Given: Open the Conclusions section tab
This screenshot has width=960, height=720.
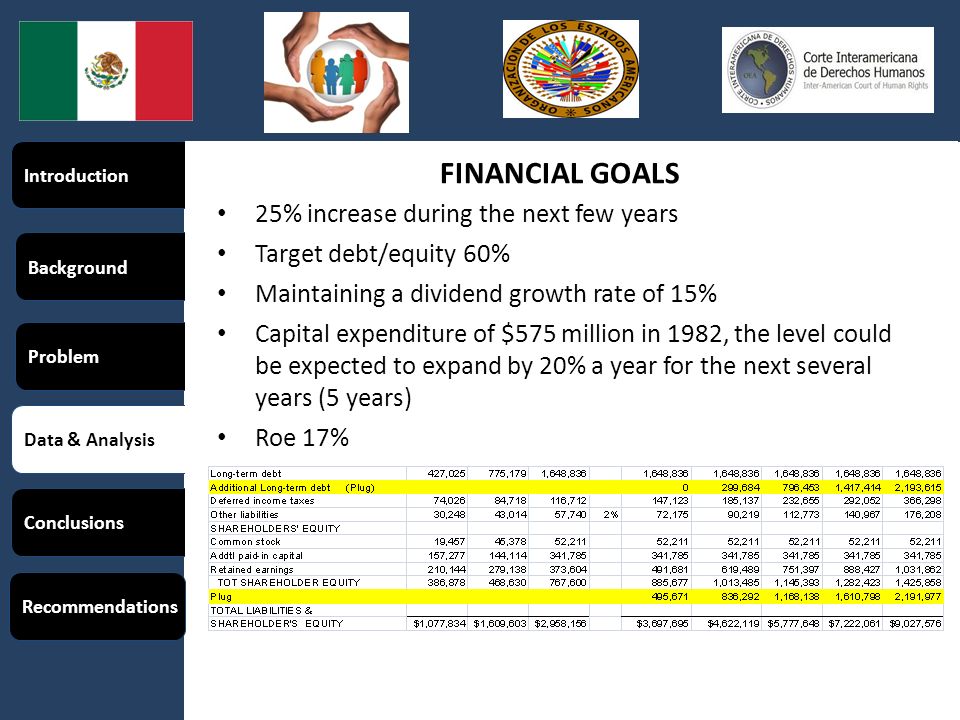Looking at the screenshot, I should pyautogui.click(x=99, y=522).
